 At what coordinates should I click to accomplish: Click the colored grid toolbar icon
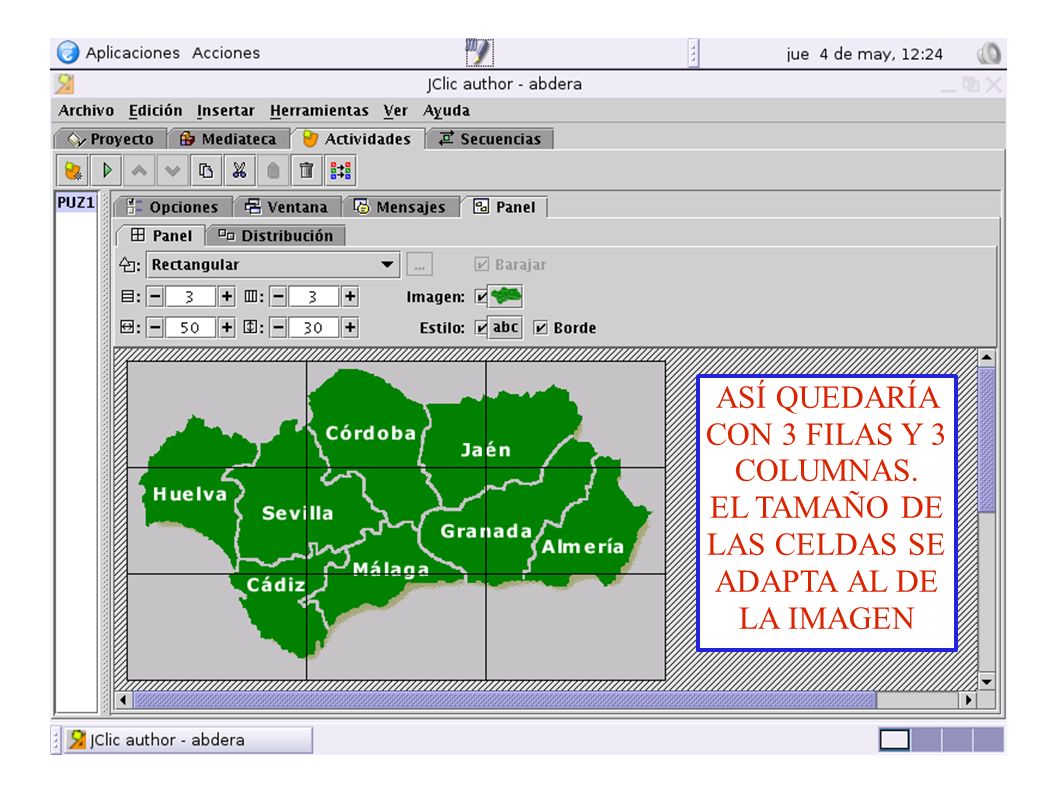pyautogui.click(x=340, y=171)
